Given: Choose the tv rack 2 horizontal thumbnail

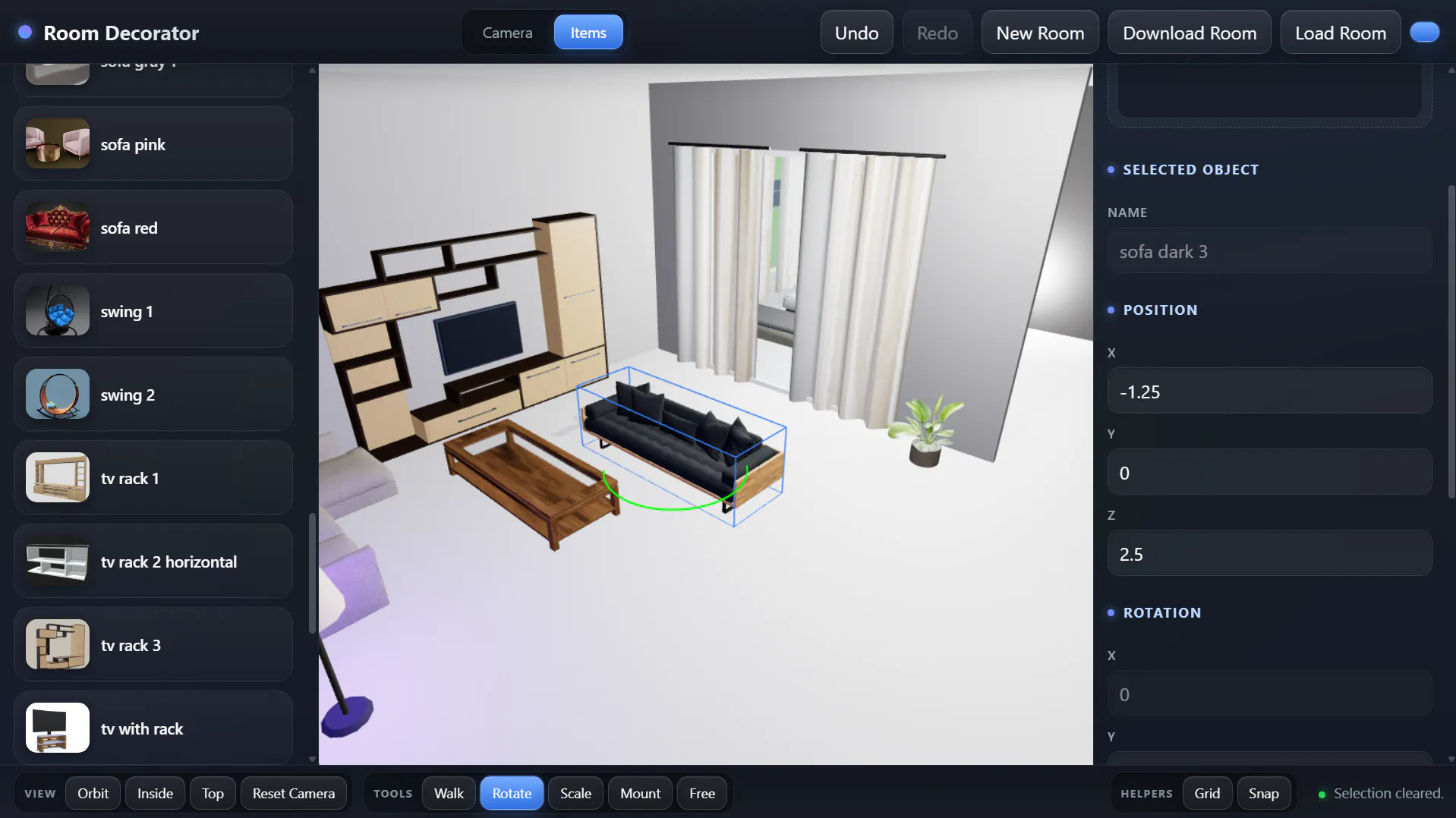Looking at the screenshot, I should [58, 561].
